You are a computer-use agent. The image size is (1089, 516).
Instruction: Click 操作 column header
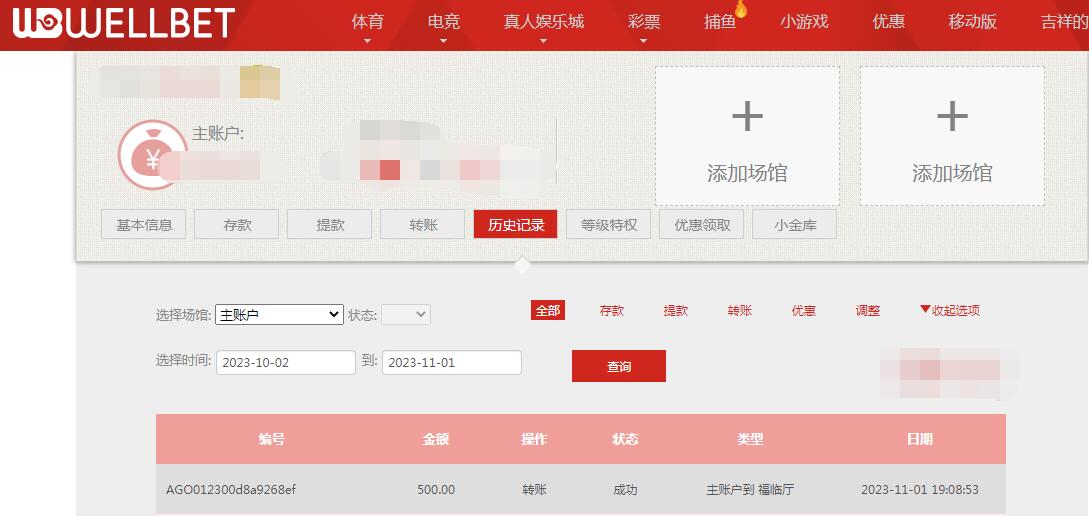[x=535, y=439]
